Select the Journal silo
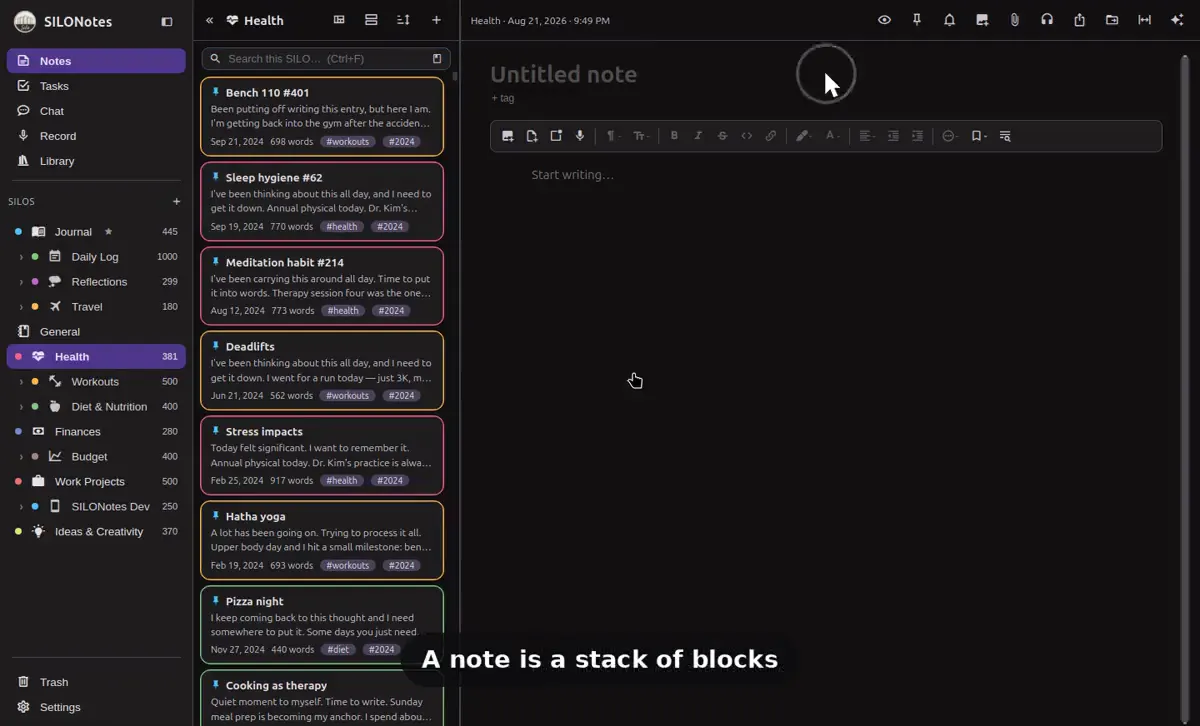 96,232
